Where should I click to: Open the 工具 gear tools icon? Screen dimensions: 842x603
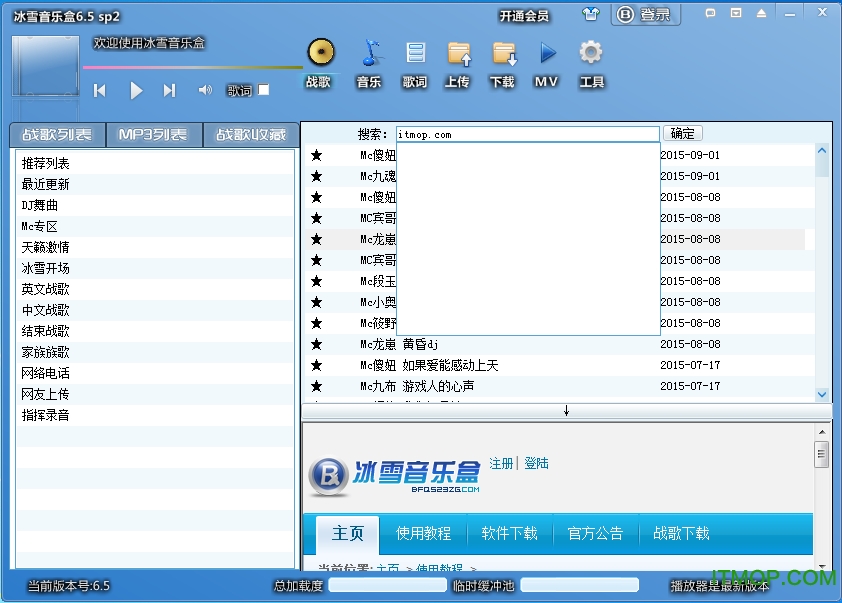591,53
